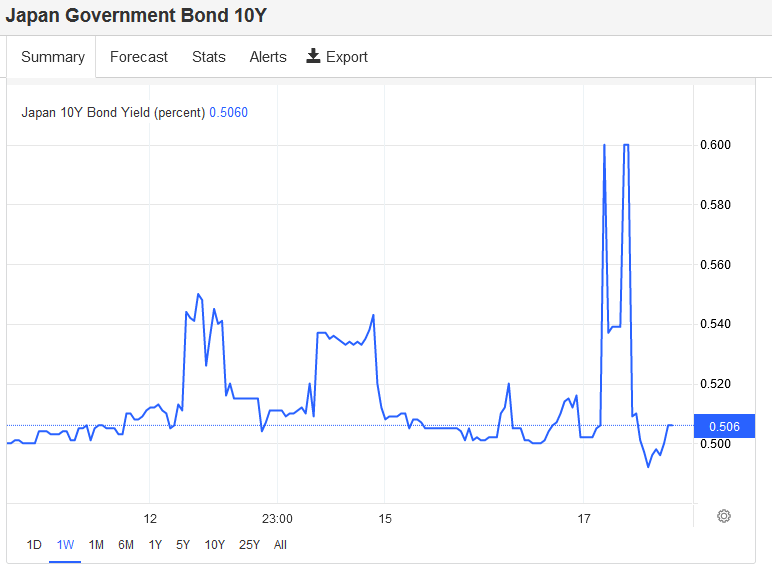Select the 1W time range

tap(65, 545)
